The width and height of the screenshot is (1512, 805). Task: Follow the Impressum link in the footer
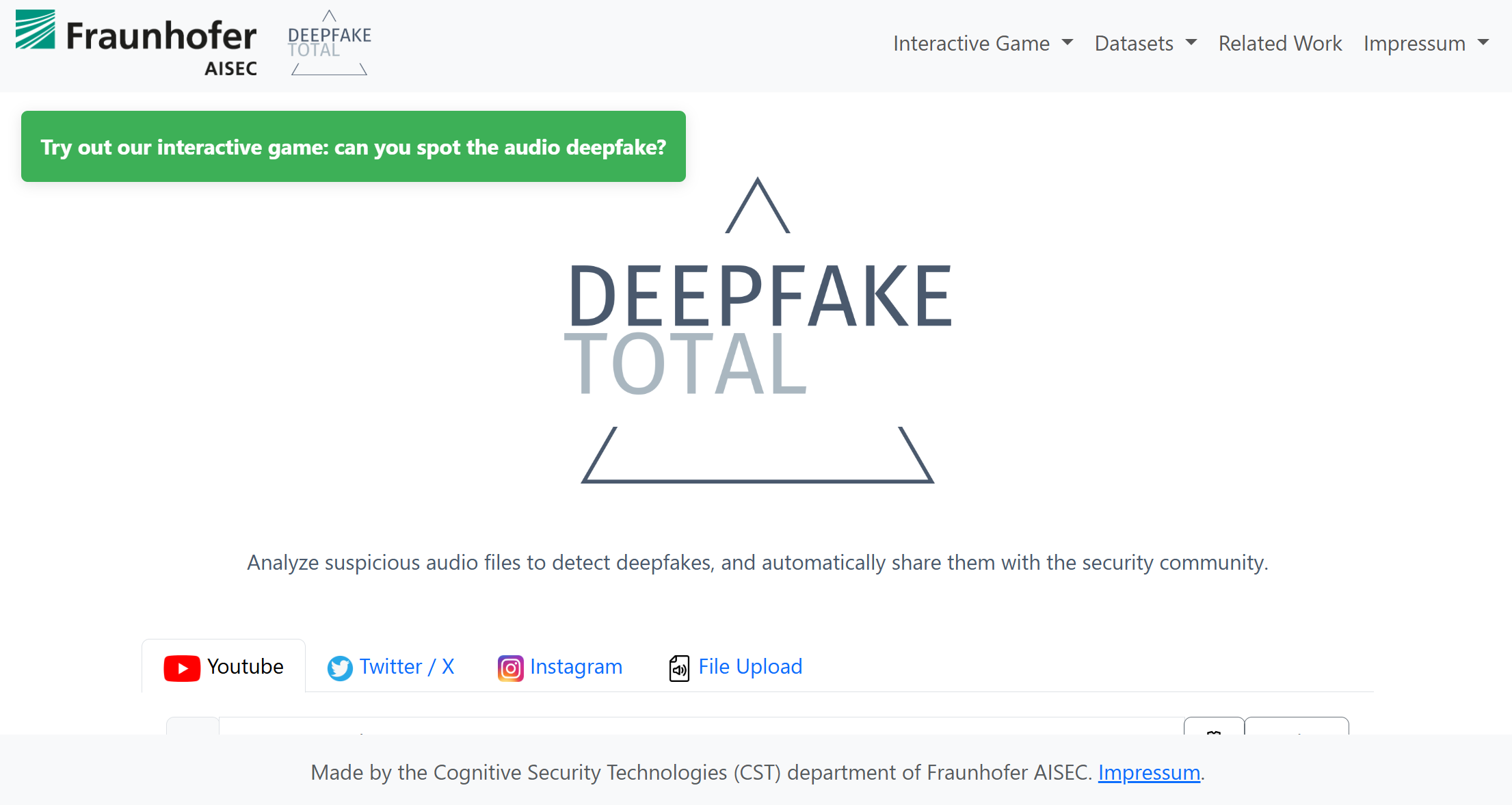click(1149, 772)
